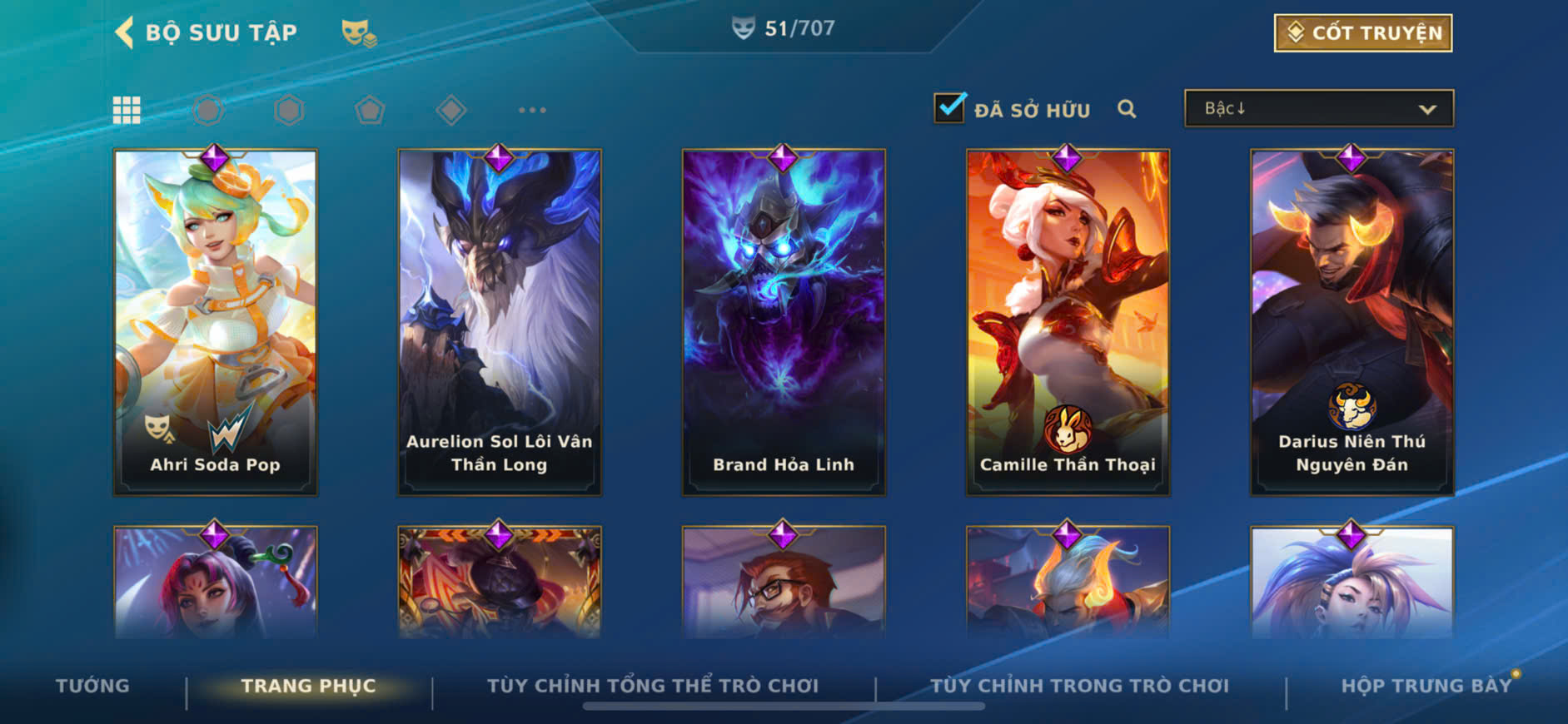Click the Cốt Truyện button

click(1363, 33)
